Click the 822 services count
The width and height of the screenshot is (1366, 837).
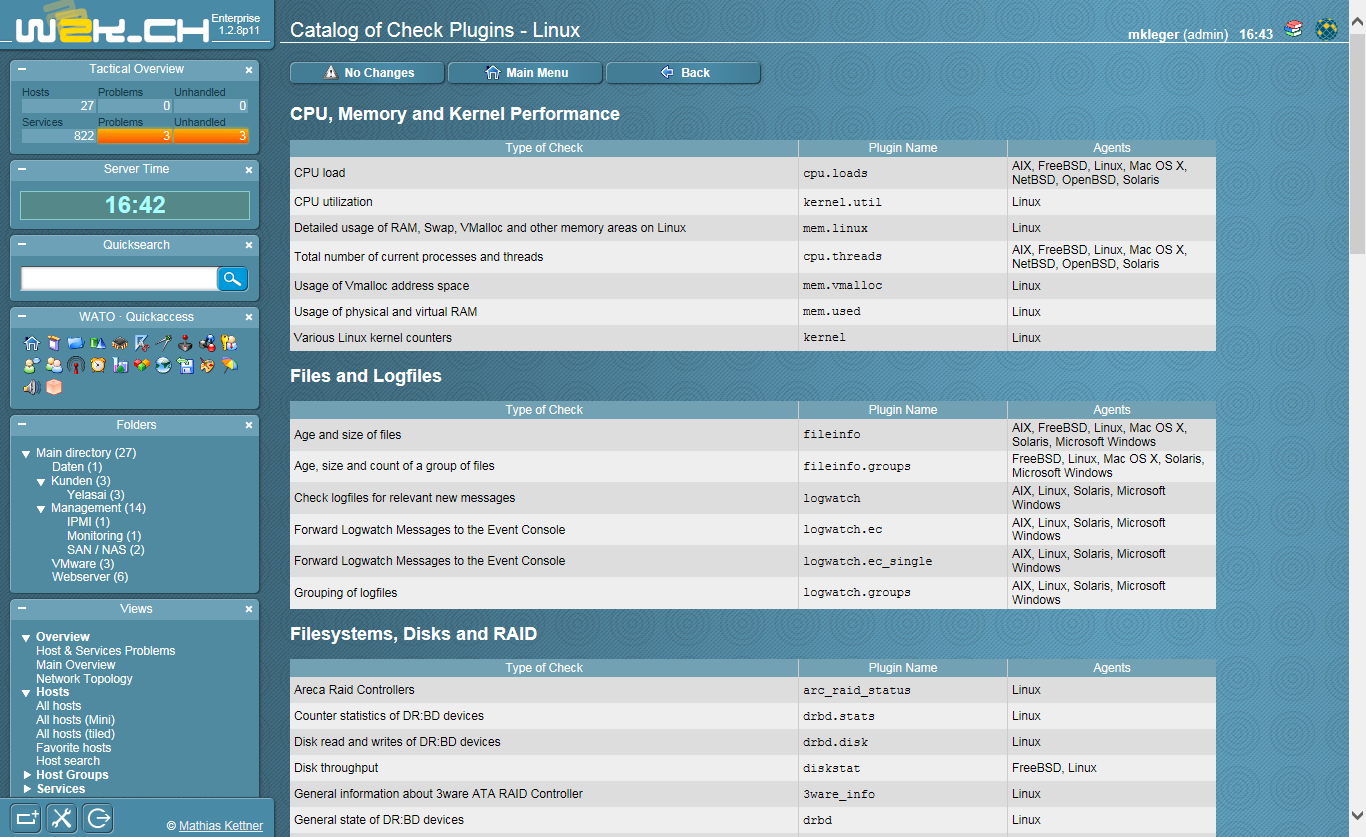coord(59,136)
